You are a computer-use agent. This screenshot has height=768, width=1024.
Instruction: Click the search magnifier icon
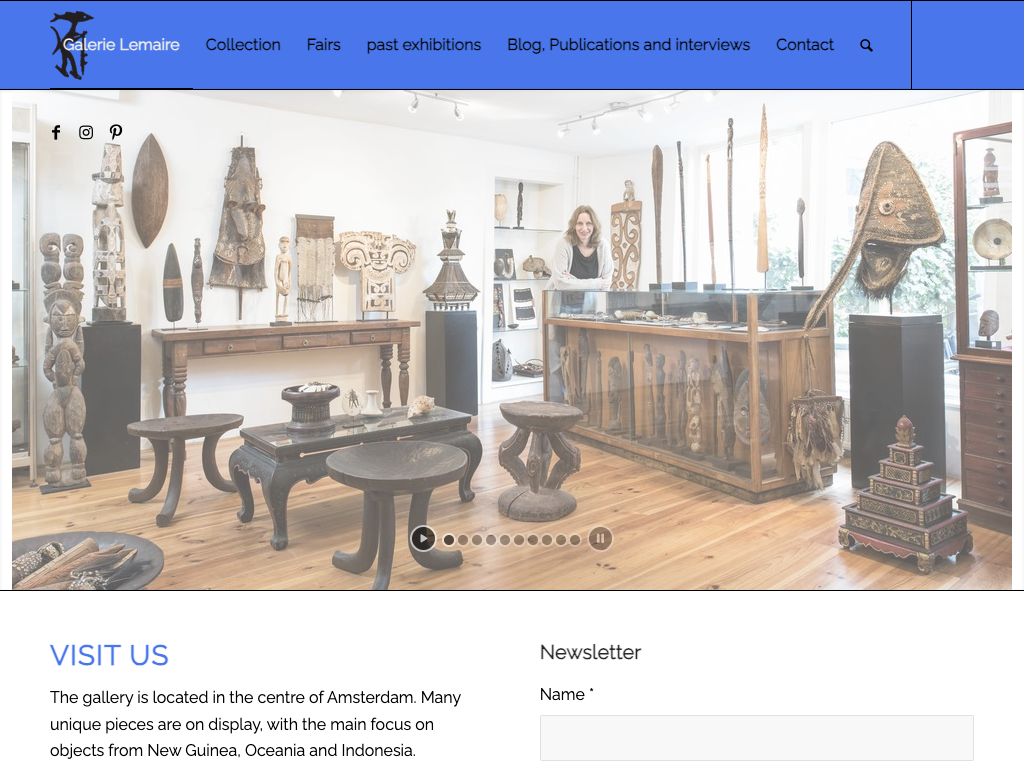pos(866,45)
